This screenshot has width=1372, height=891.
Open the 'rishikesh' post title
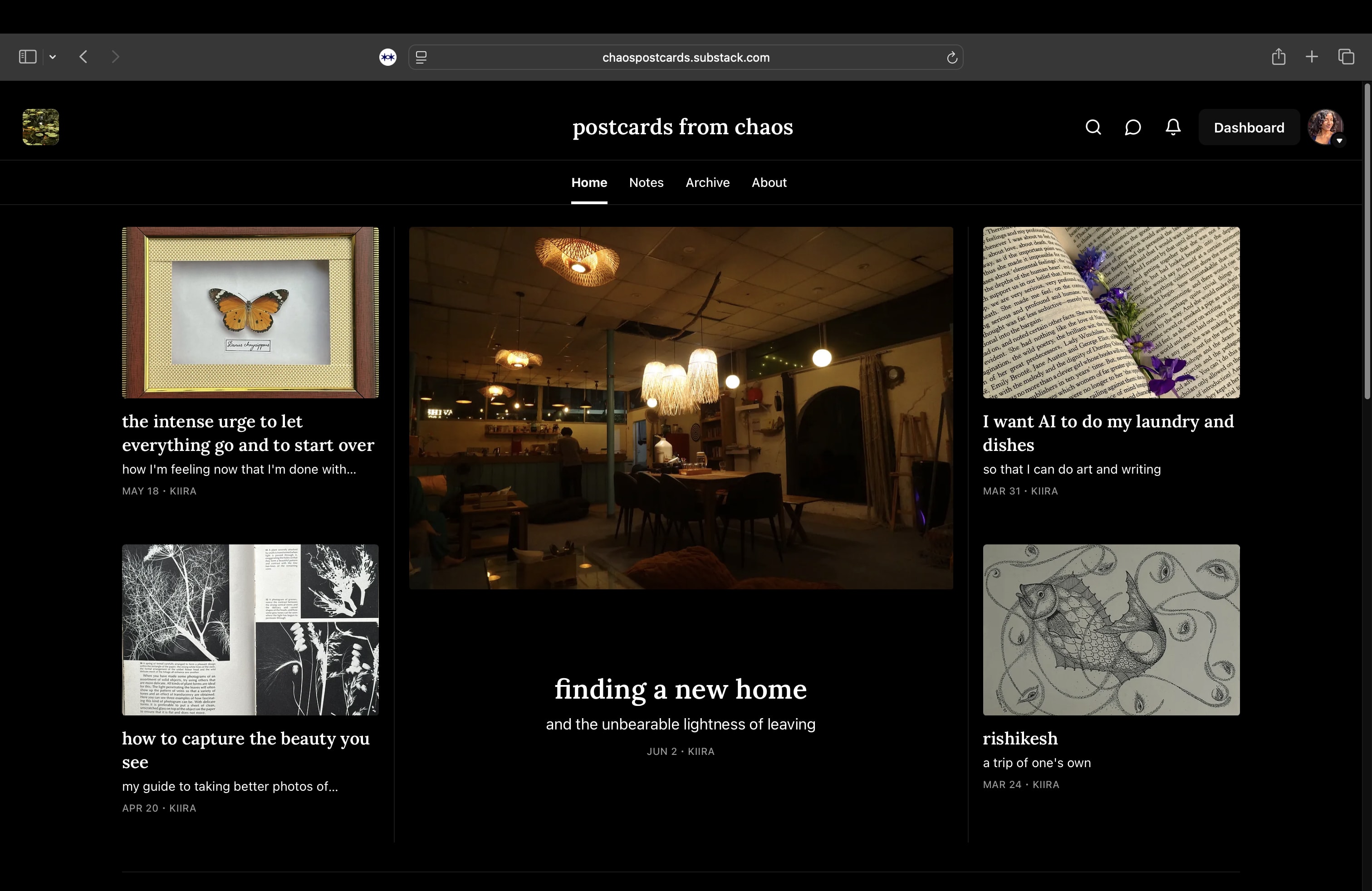pyautogui.click(x=1020, y=738)
